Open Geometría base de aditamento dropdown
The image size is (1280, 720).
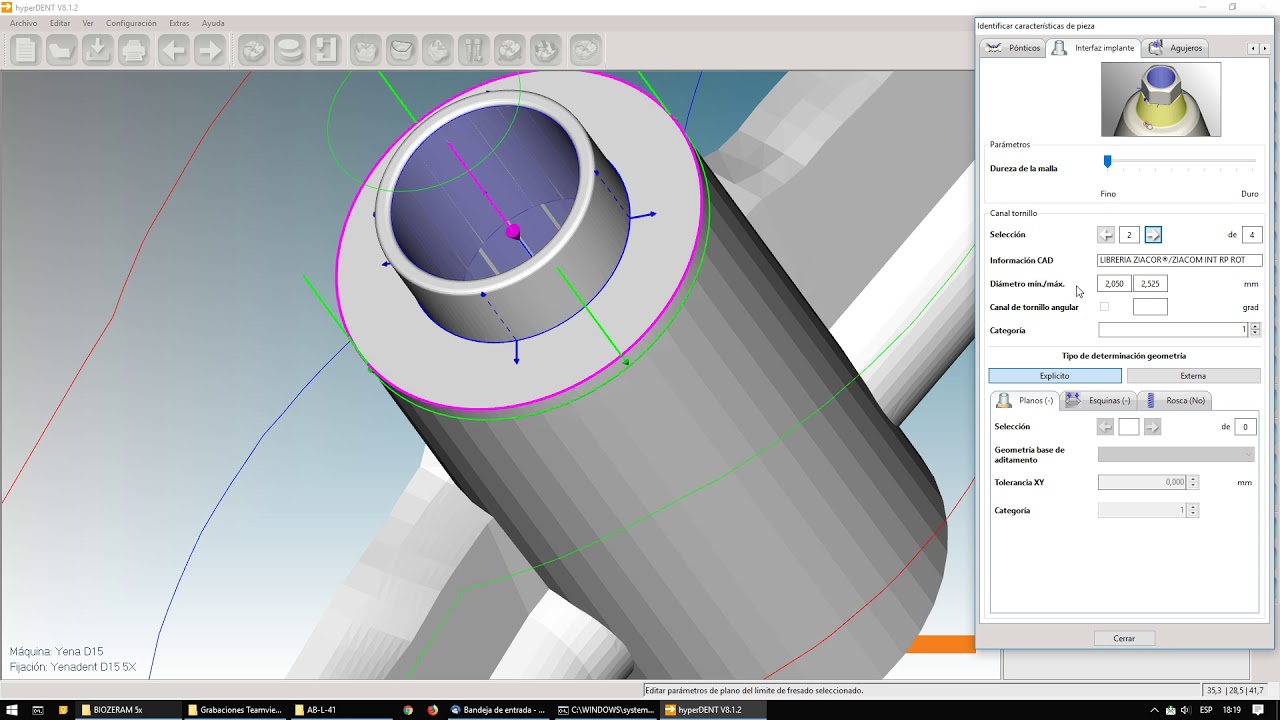point(1176,454)
